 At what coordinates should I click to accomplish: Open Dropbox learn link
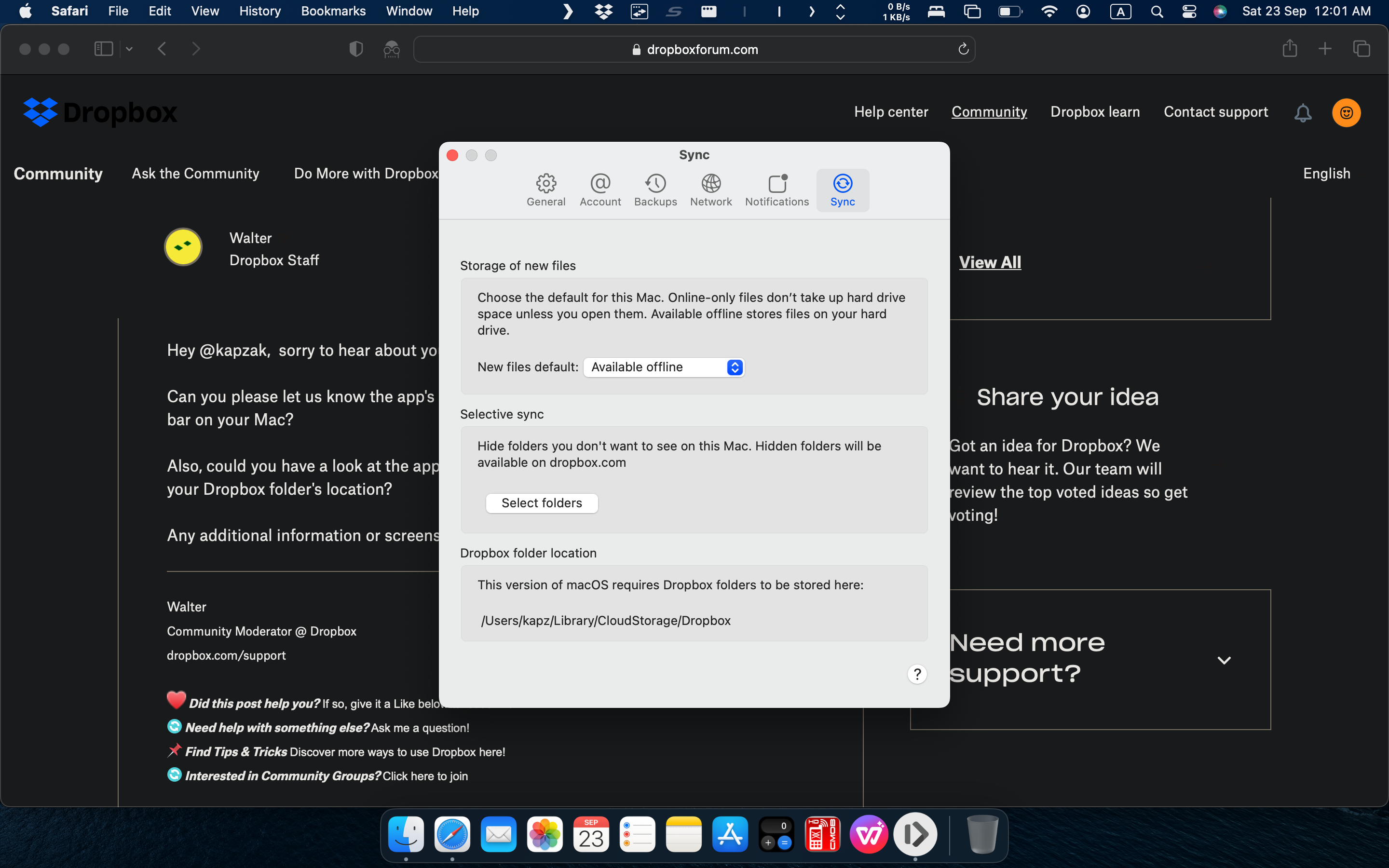[x=1094, y=112]
